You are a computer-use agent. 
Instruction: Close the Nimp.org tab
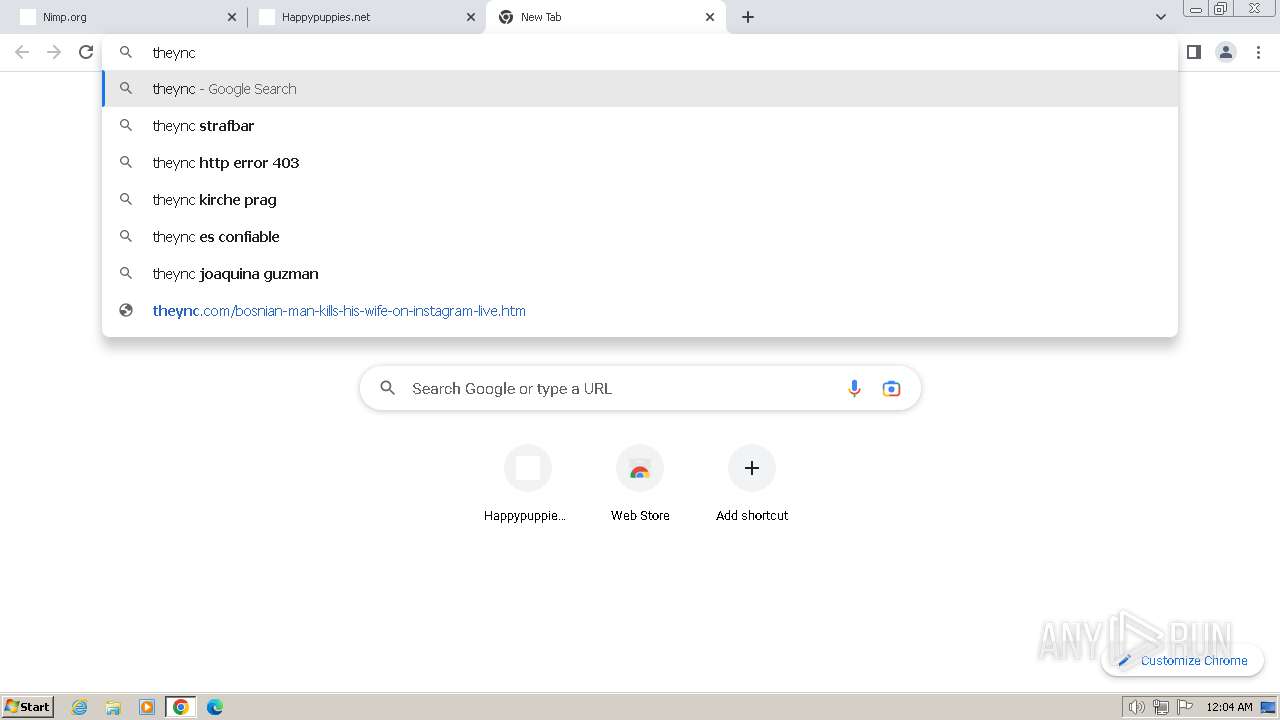point(232,17)
